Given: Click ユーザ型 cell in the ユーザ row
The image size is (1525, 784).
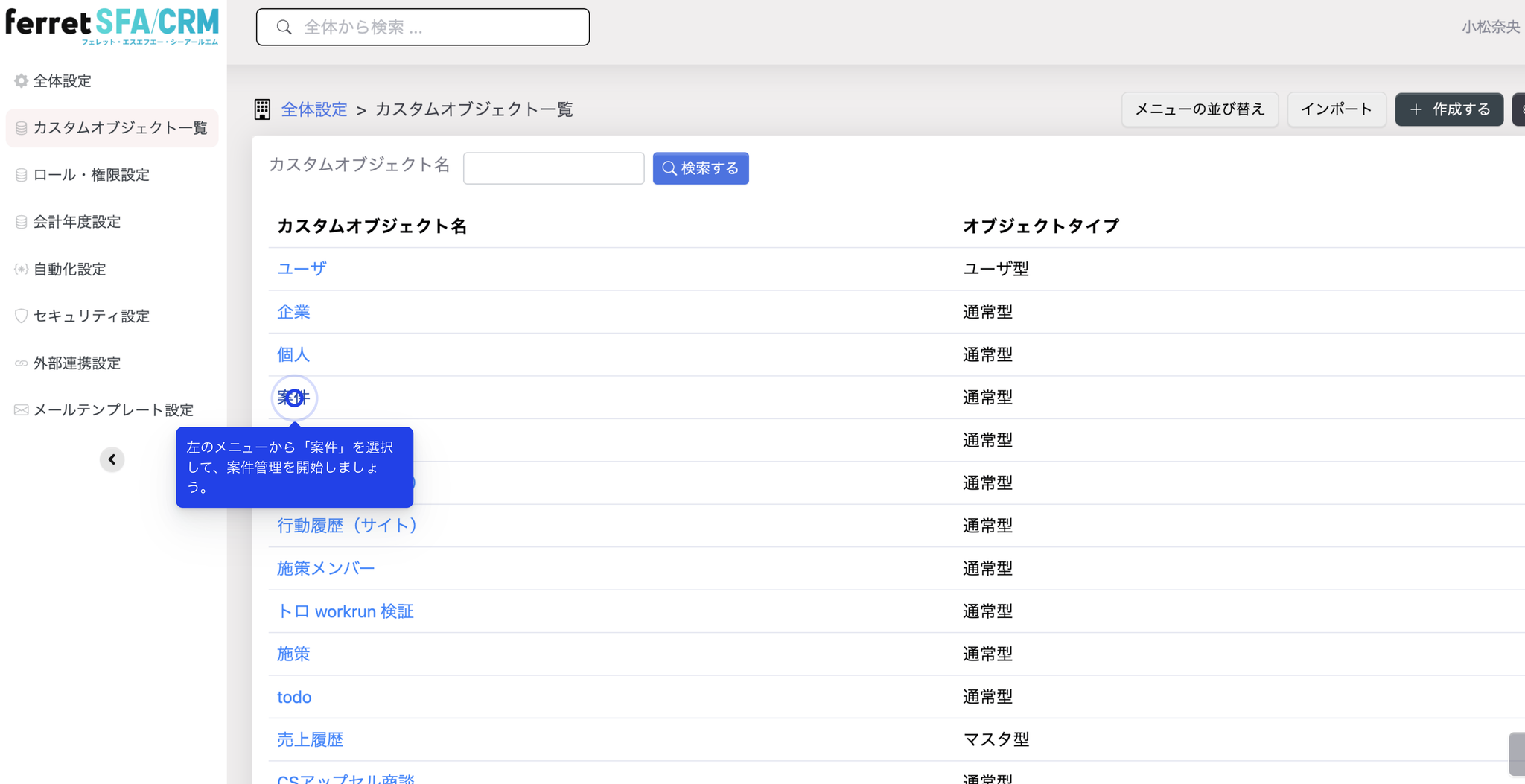Looking at the screenshot, I should point(996,269).
